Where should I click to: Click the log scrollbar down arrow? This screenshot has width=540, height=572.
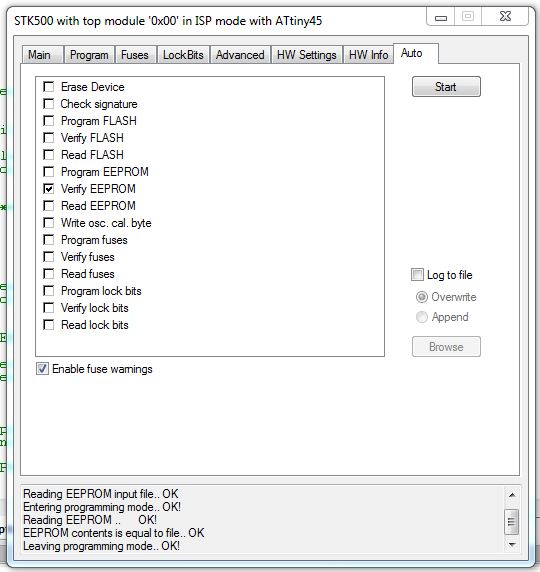(x=512, y=545)
